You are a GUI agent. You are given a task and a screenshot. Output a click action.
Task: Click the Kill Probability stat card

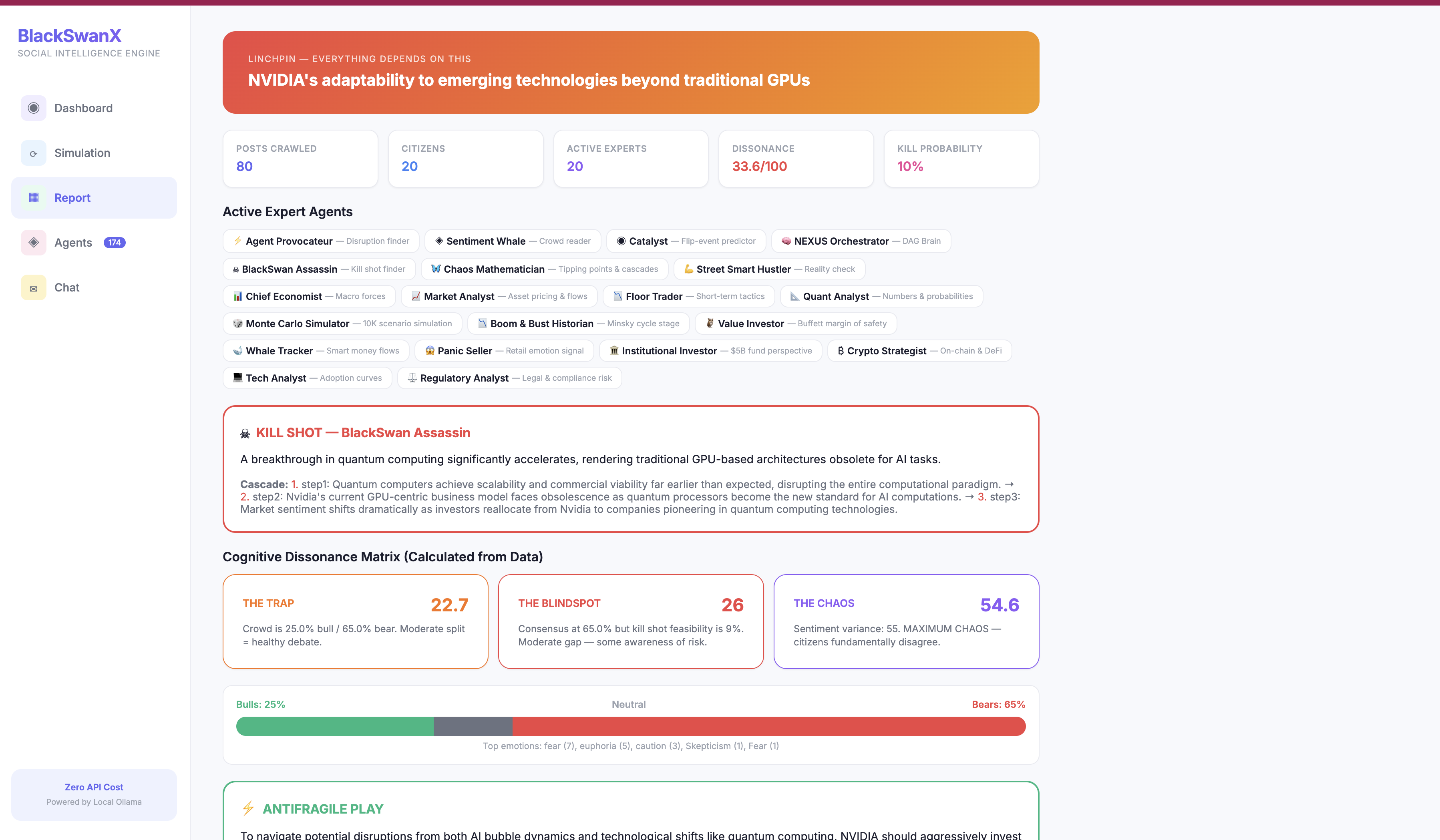[x=961, y=159]
